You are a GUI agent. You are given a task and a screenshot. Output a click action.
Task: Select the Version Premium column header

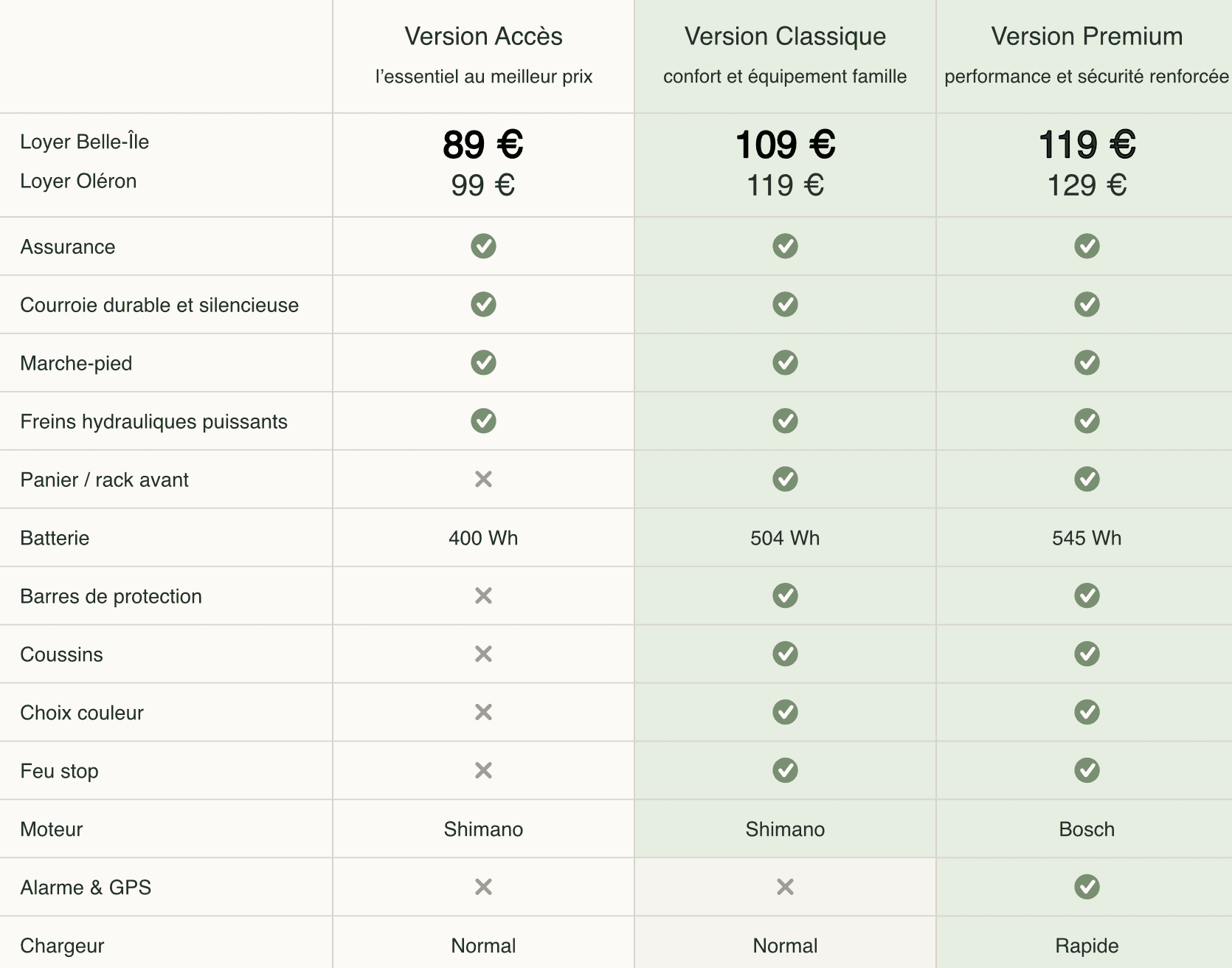[1087, 36]
